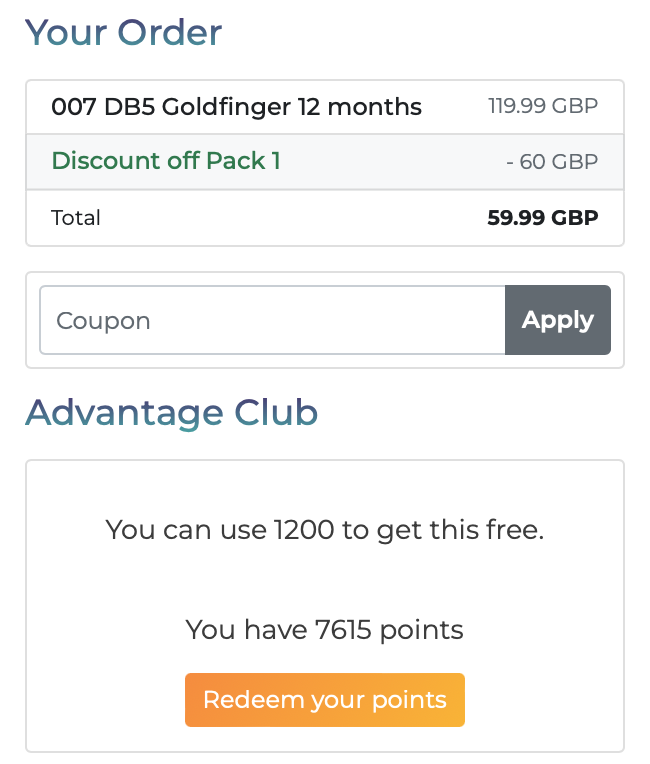
Task: Redeem your points with the orange button
Action: (325, 700)
